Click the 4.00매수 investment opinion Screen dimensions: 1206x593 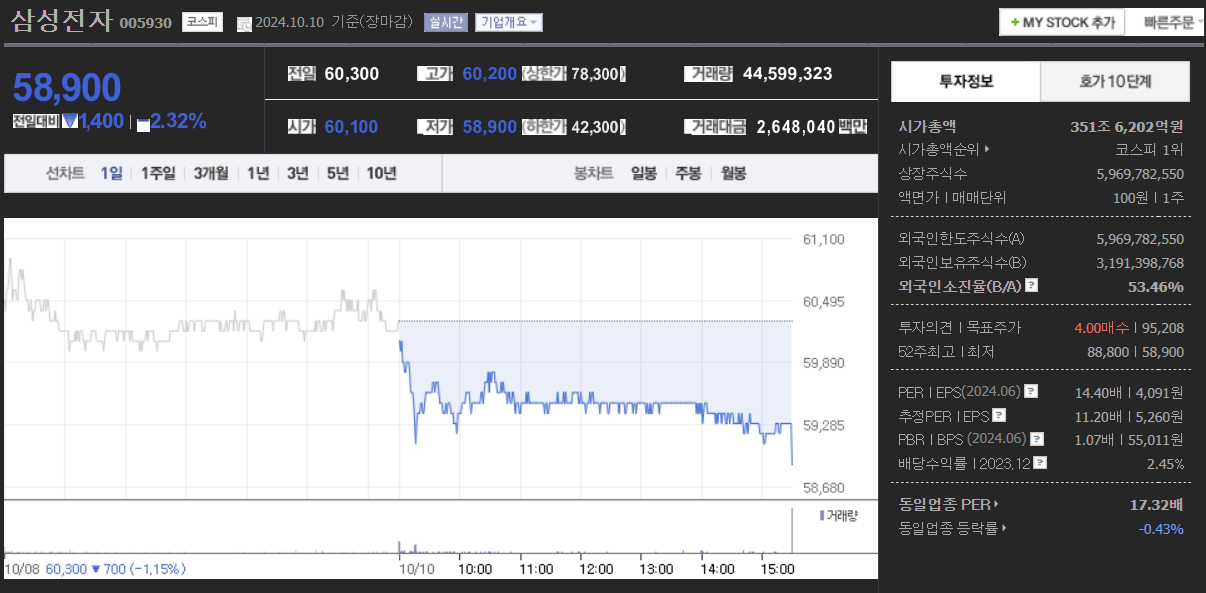(1101, 328)
